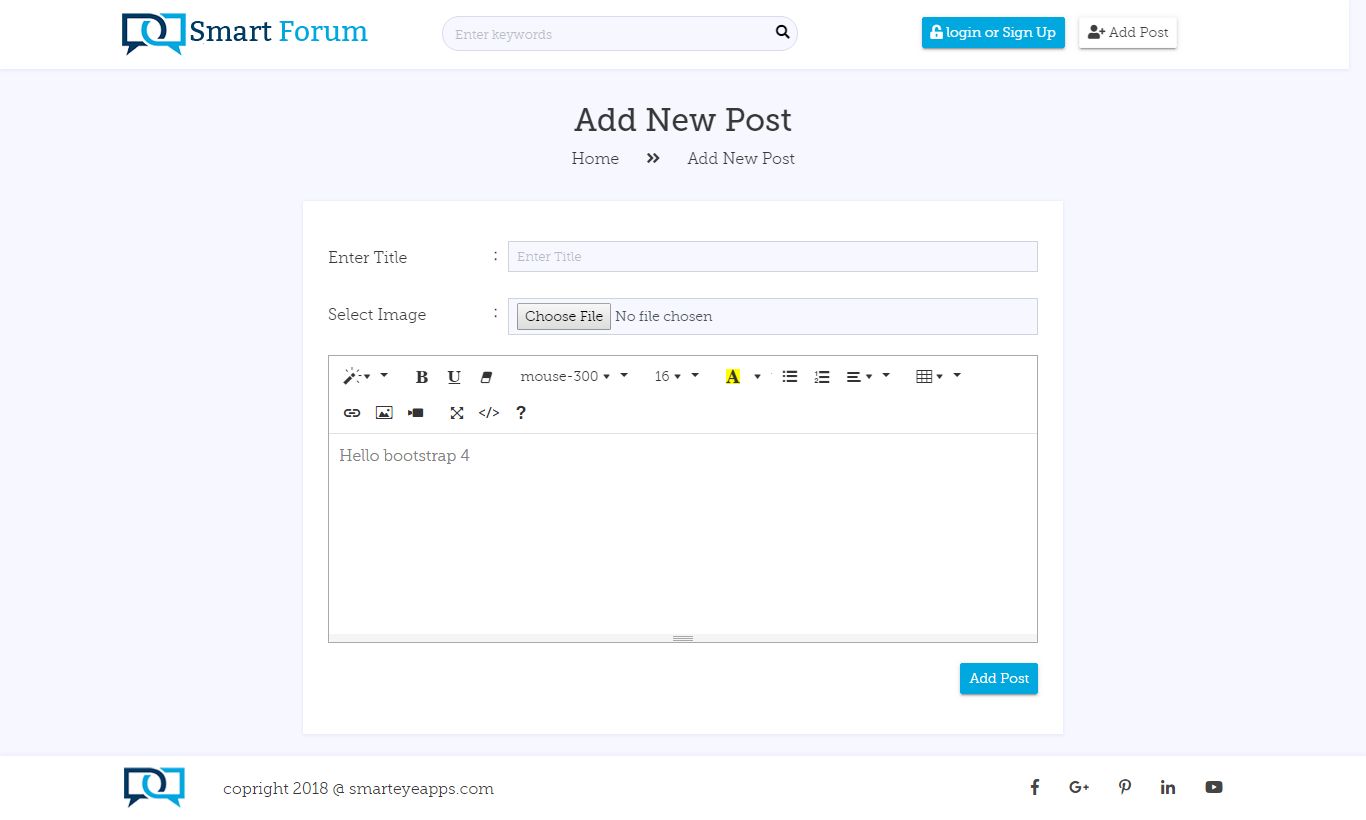Insert an unordered bullet list

click(x=790, y=377)
